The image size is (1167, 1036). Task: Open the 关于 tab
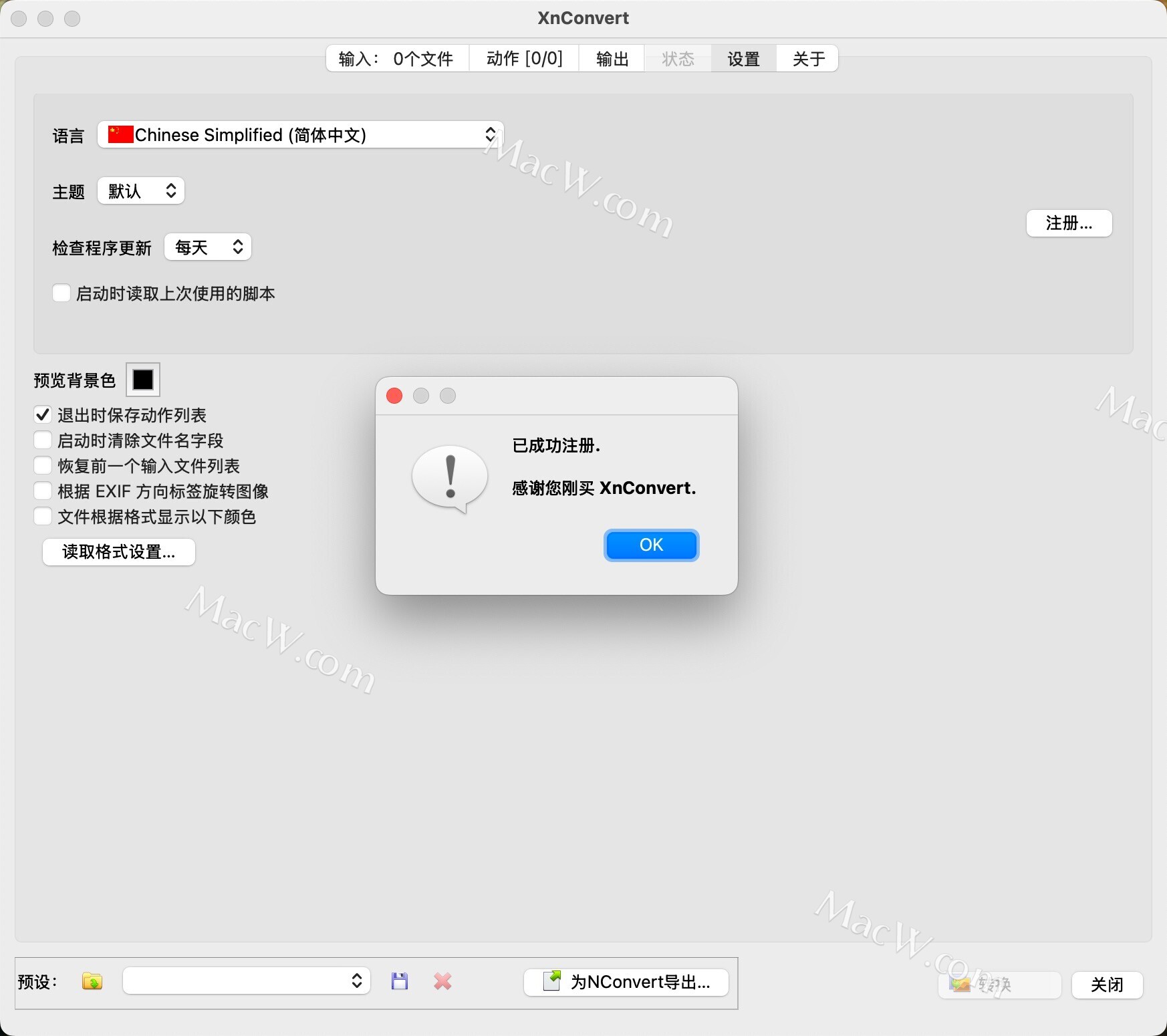pos(808,59)
